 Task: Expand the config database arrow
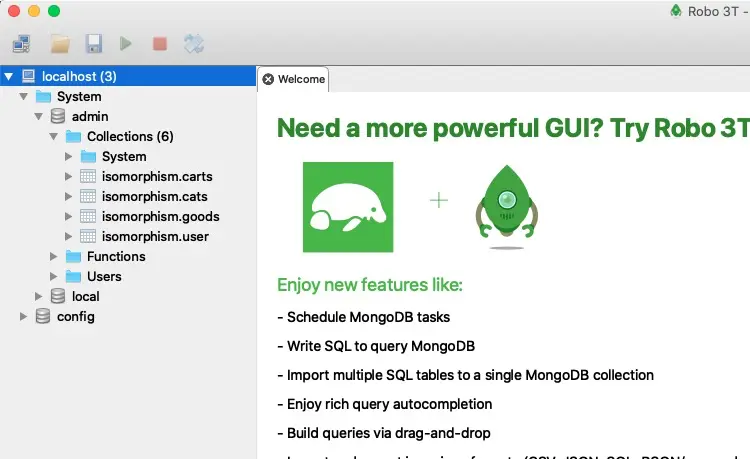(23, 317)
